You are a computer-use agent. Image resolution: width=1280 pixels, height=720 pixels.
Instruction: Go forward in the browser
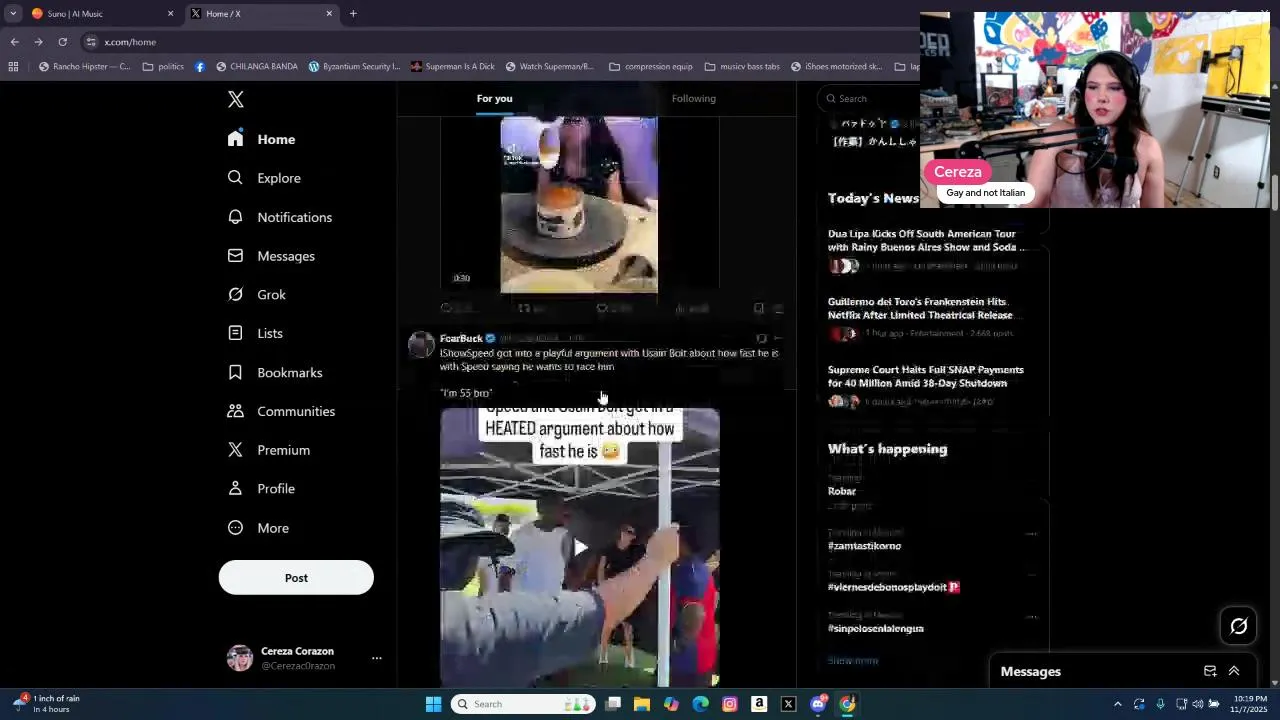[38, 42]
